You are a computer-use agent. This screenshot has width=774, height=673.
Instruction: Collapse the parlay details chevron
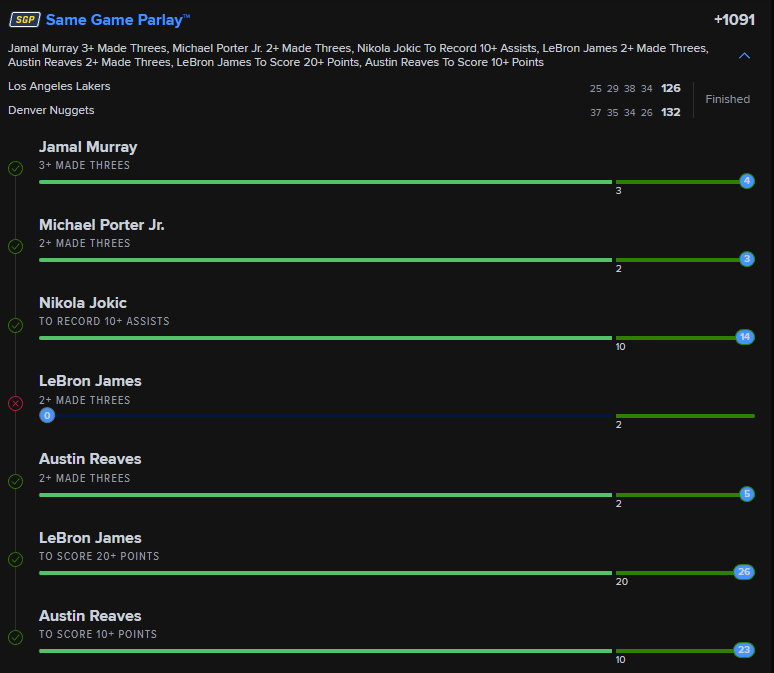[744, 56]
